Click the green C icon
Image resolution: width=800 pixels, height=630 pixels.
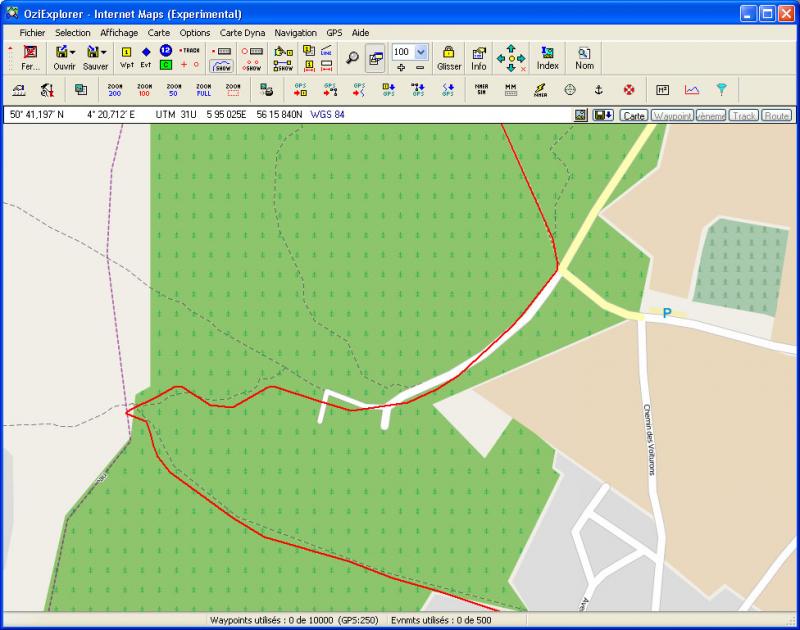(x=165, y=65)
